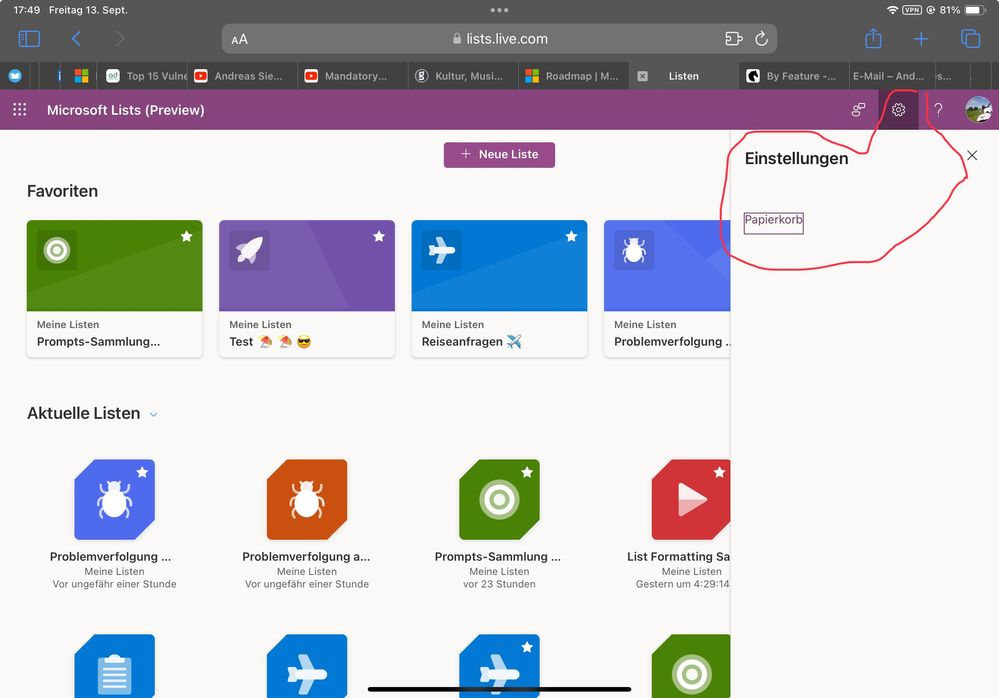Click the Favoriten section heading
This screenshot has width=999, height=698.
point(62,191)
